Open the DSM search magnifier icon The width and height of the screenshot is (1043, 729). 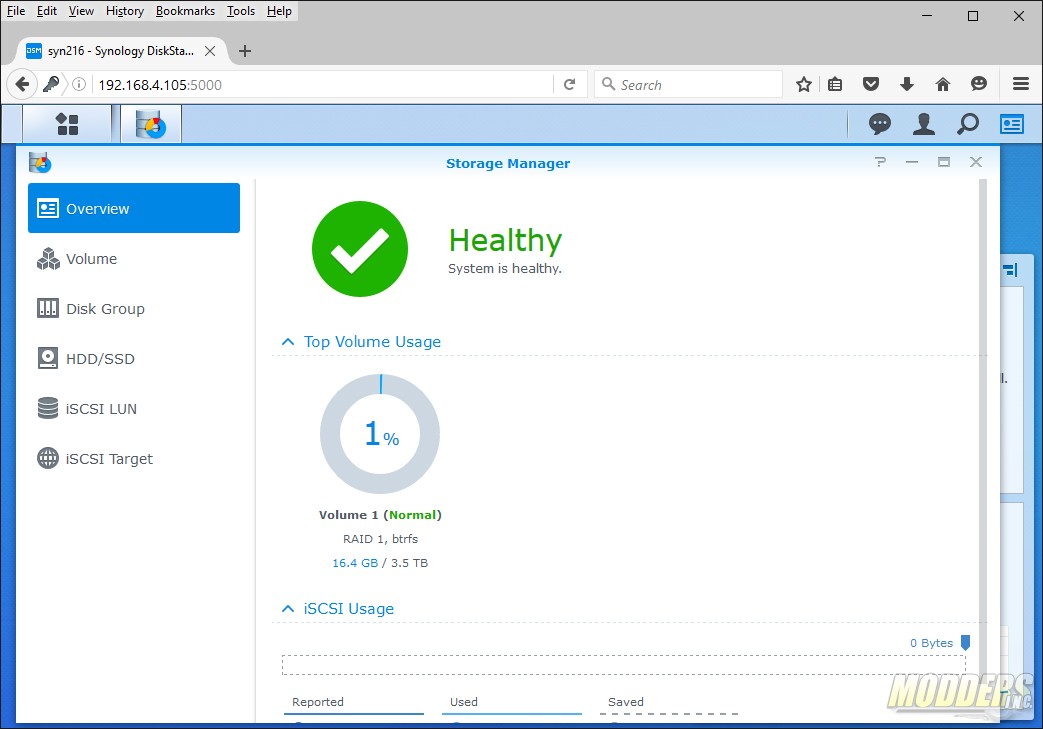pyautogui.click(x=968, y=124)
